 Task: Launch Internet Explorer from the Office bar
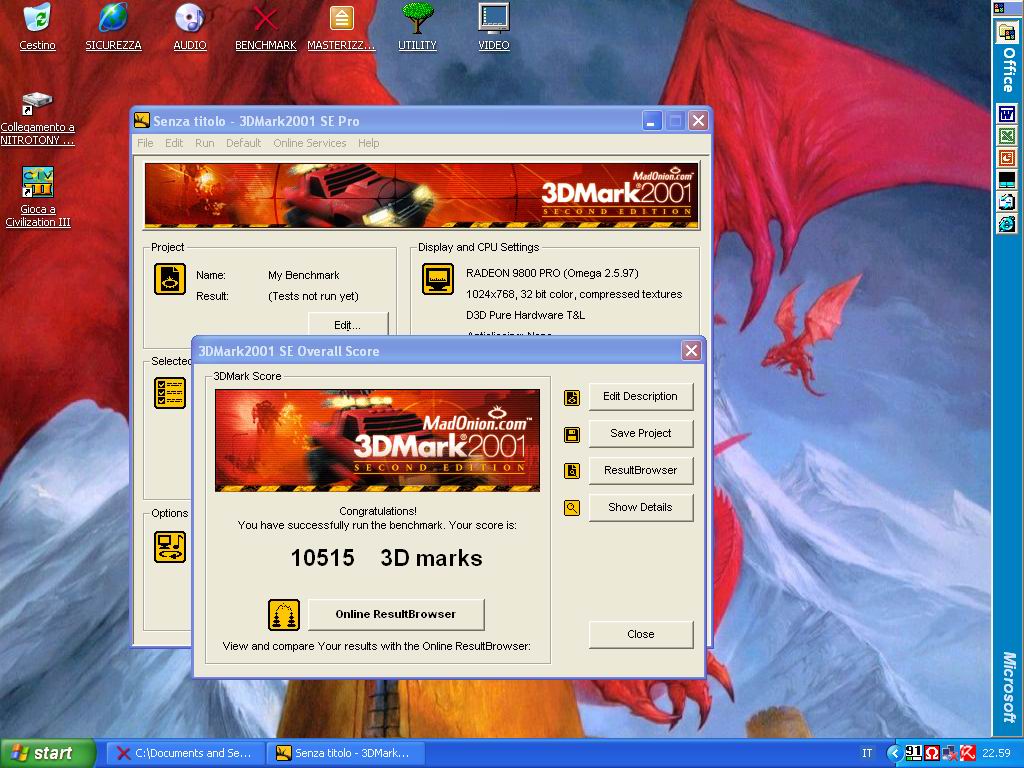tap(1006, 223)
